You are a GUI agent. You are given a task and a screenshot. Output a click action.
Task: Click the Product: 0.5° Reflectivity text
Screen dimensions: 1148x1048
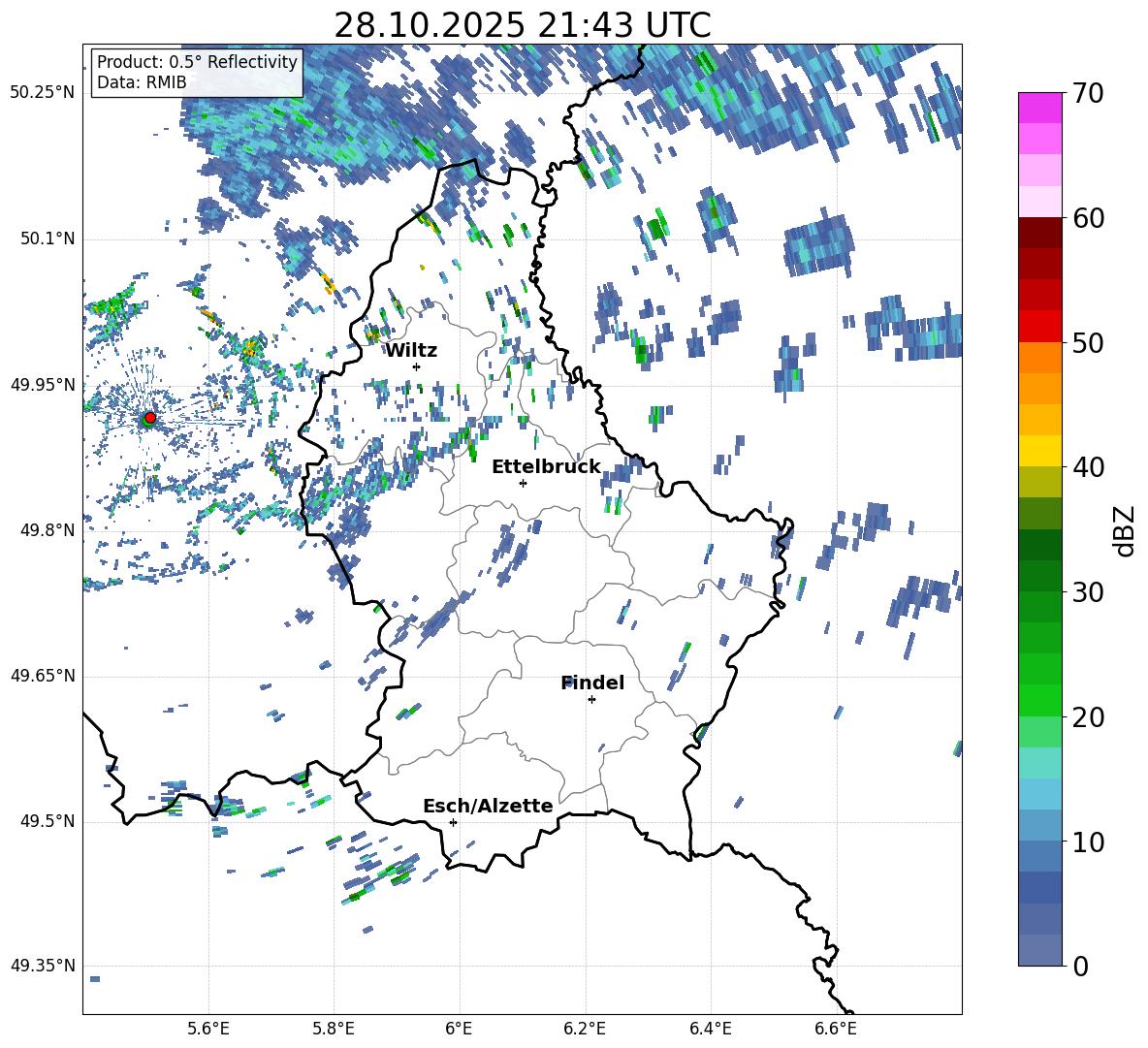point(197,61)
